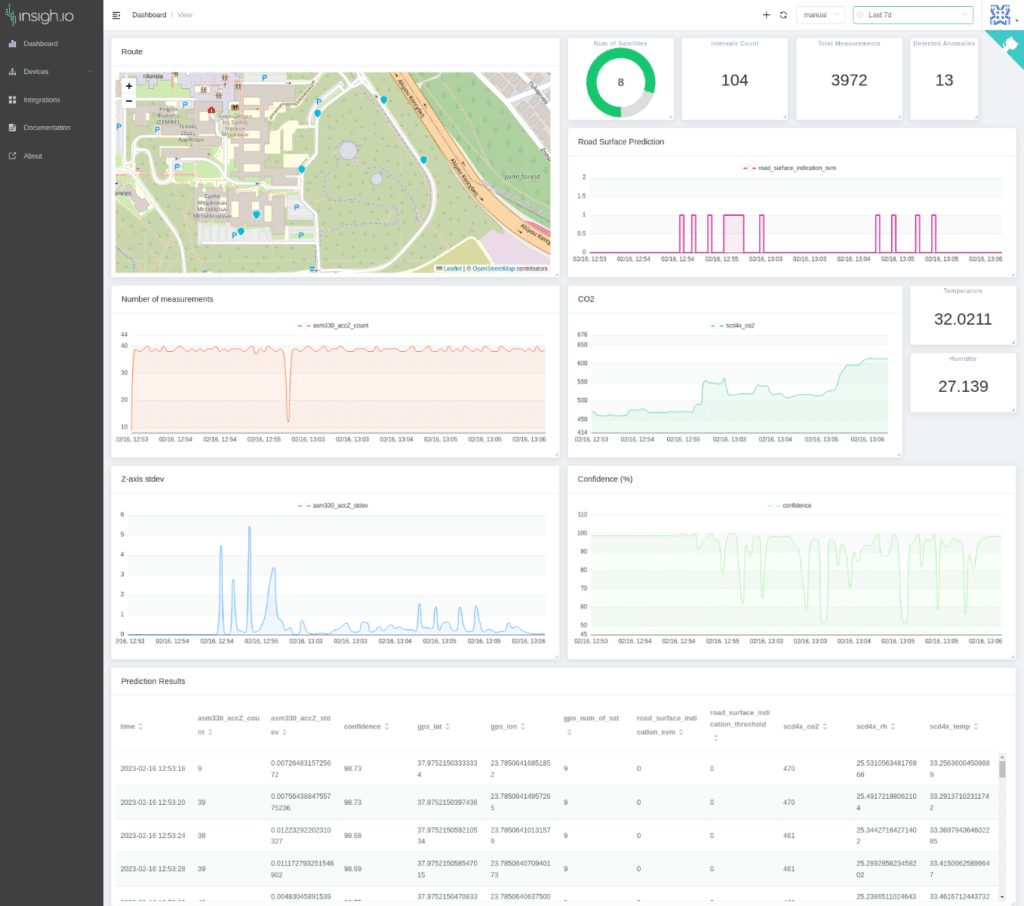Viewport: 1024px width, 906px height.
Task: Open the Last 7d time range dropdown
Action: 913,14
